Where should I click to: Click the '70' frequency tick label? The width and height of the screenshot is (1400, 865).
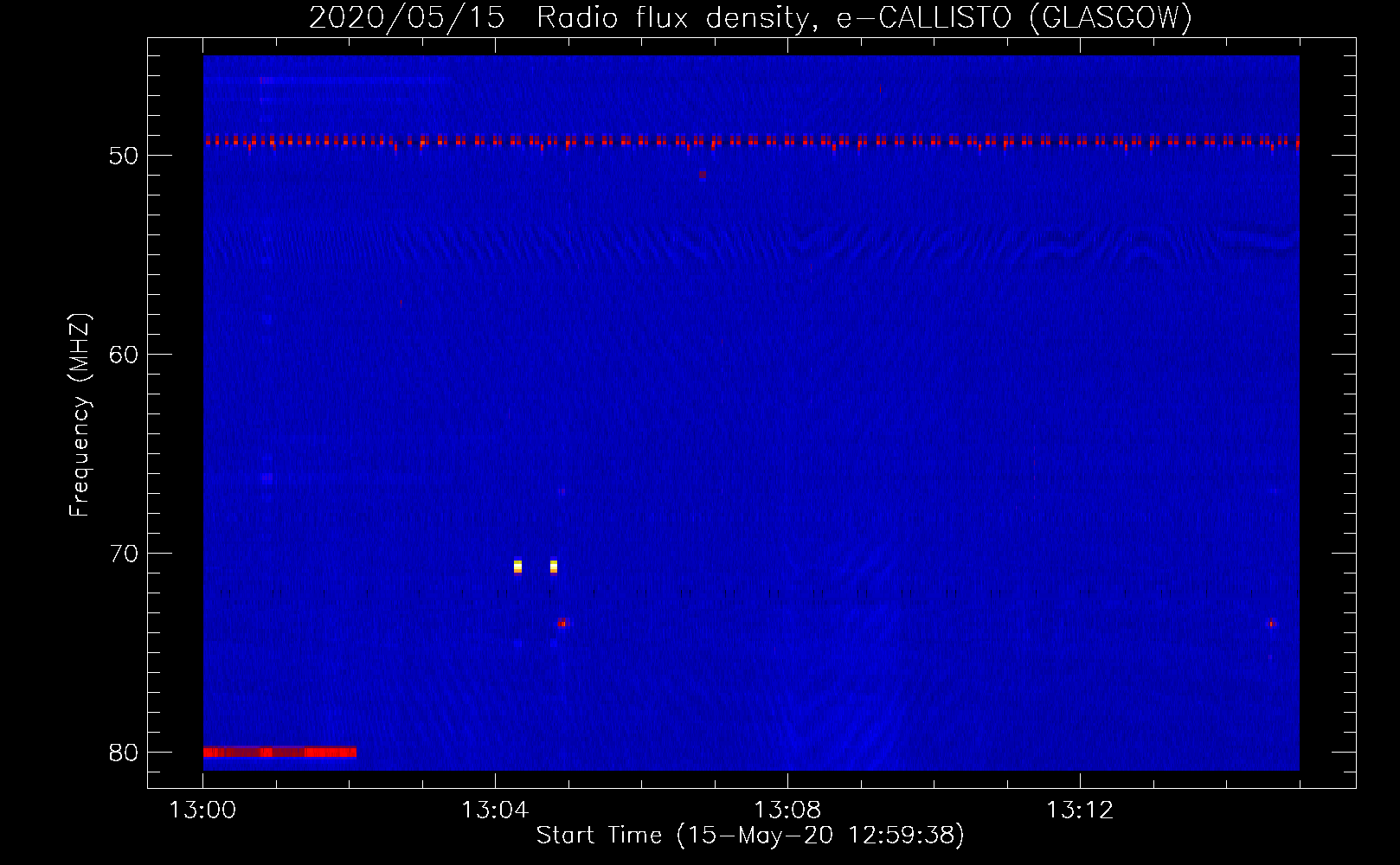pos(124,554)
